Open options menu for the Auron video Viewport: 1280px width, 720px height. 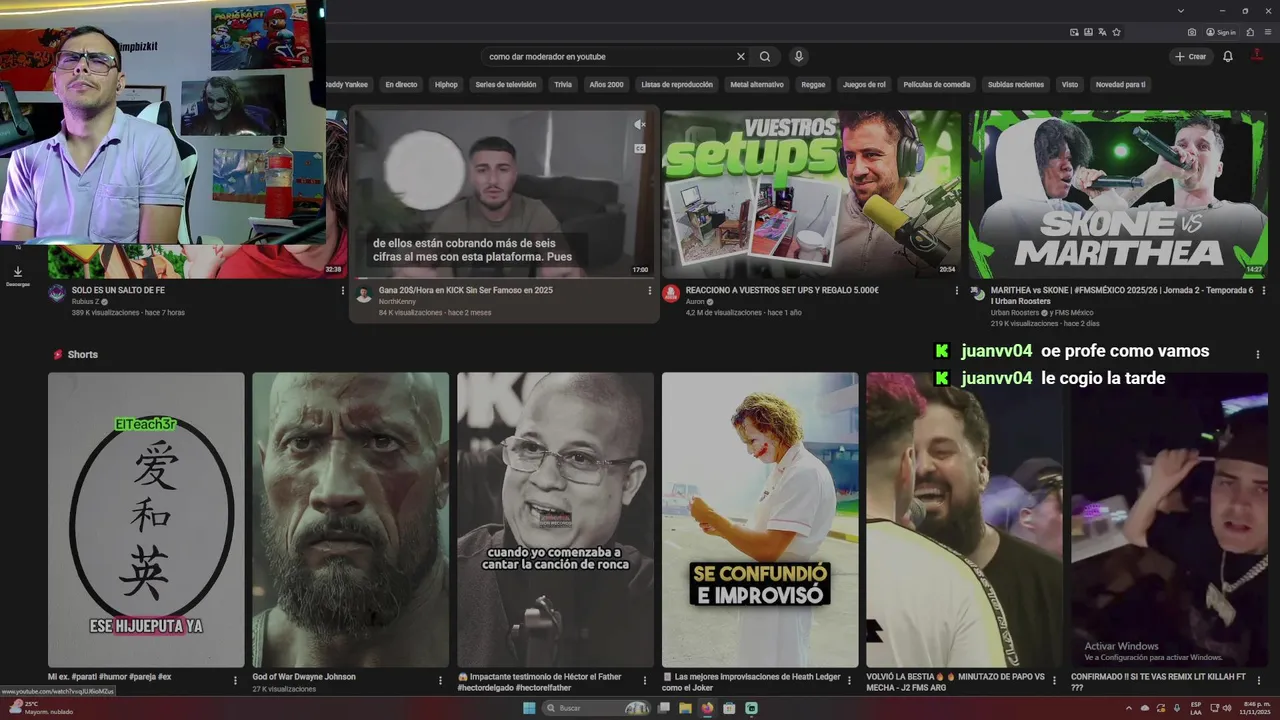[x=957, y=291]
